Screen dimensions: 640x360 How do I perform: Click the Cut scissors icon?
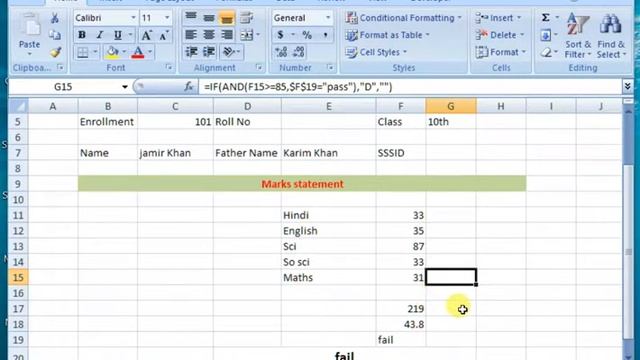point(55,18)
